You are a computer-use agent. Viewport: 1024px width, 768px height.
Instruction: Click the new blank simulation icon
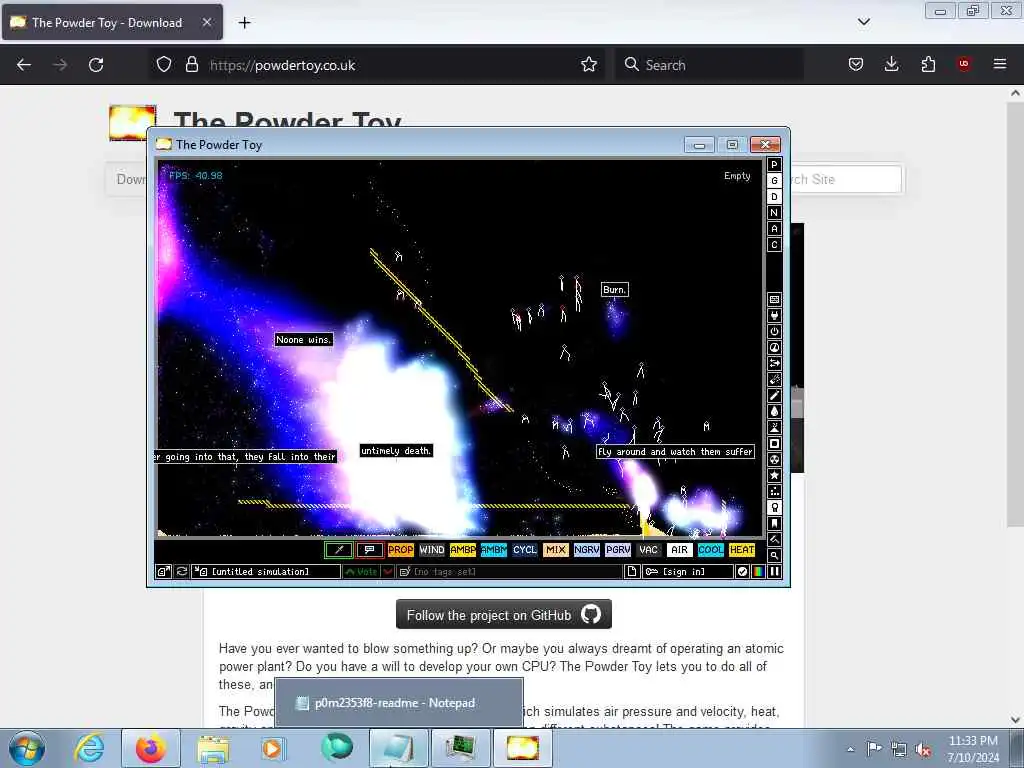tap(632, 571)
